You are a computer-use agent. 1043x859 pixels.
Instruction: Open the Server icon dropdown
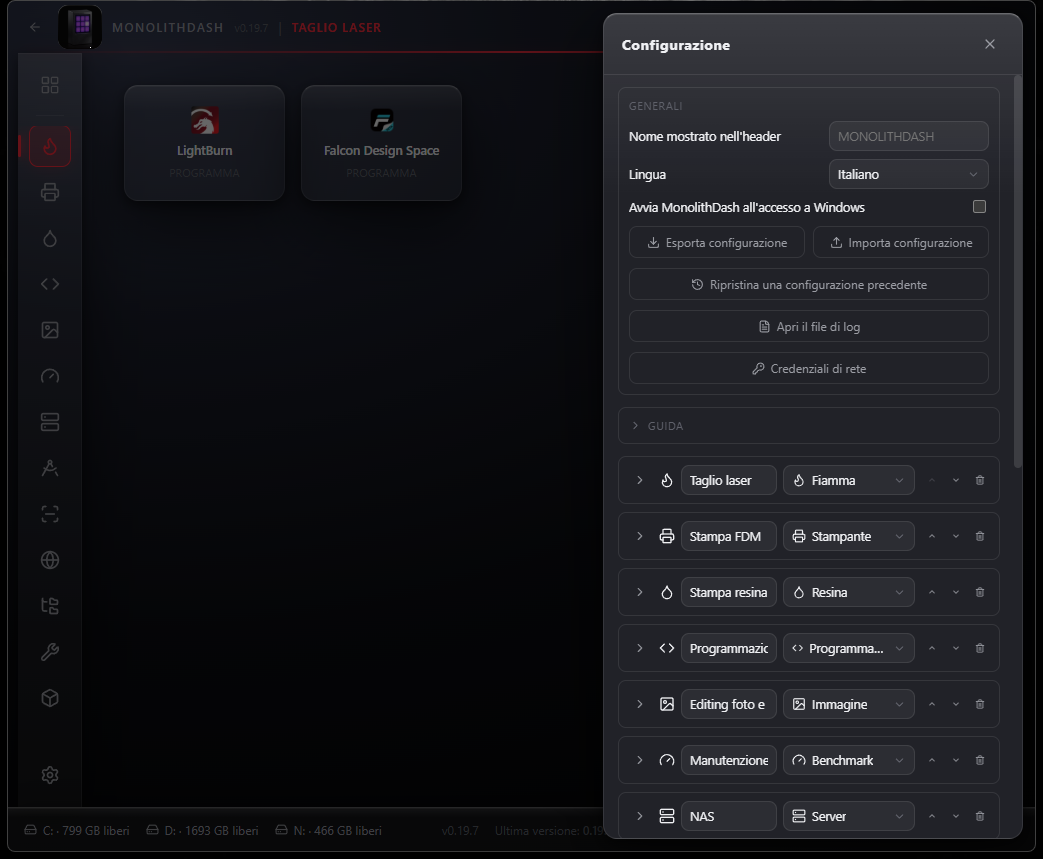849,816
